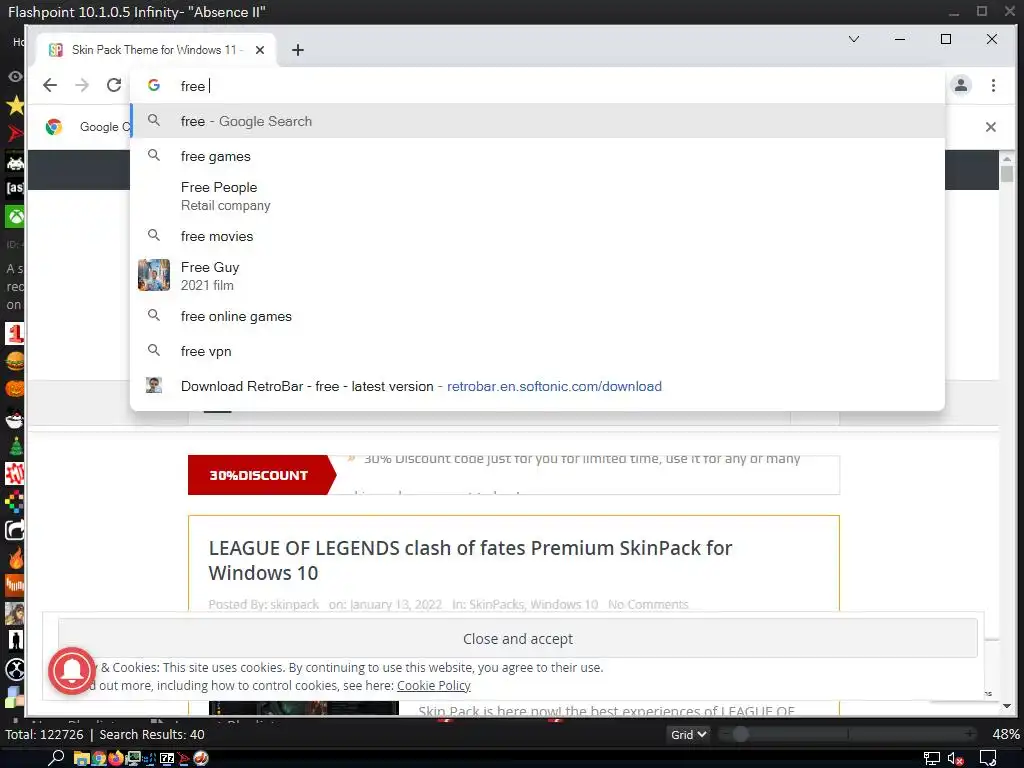1024x768 pixels.
Task: Open the Chrome profile avatar icon
Action: point(961,85)
